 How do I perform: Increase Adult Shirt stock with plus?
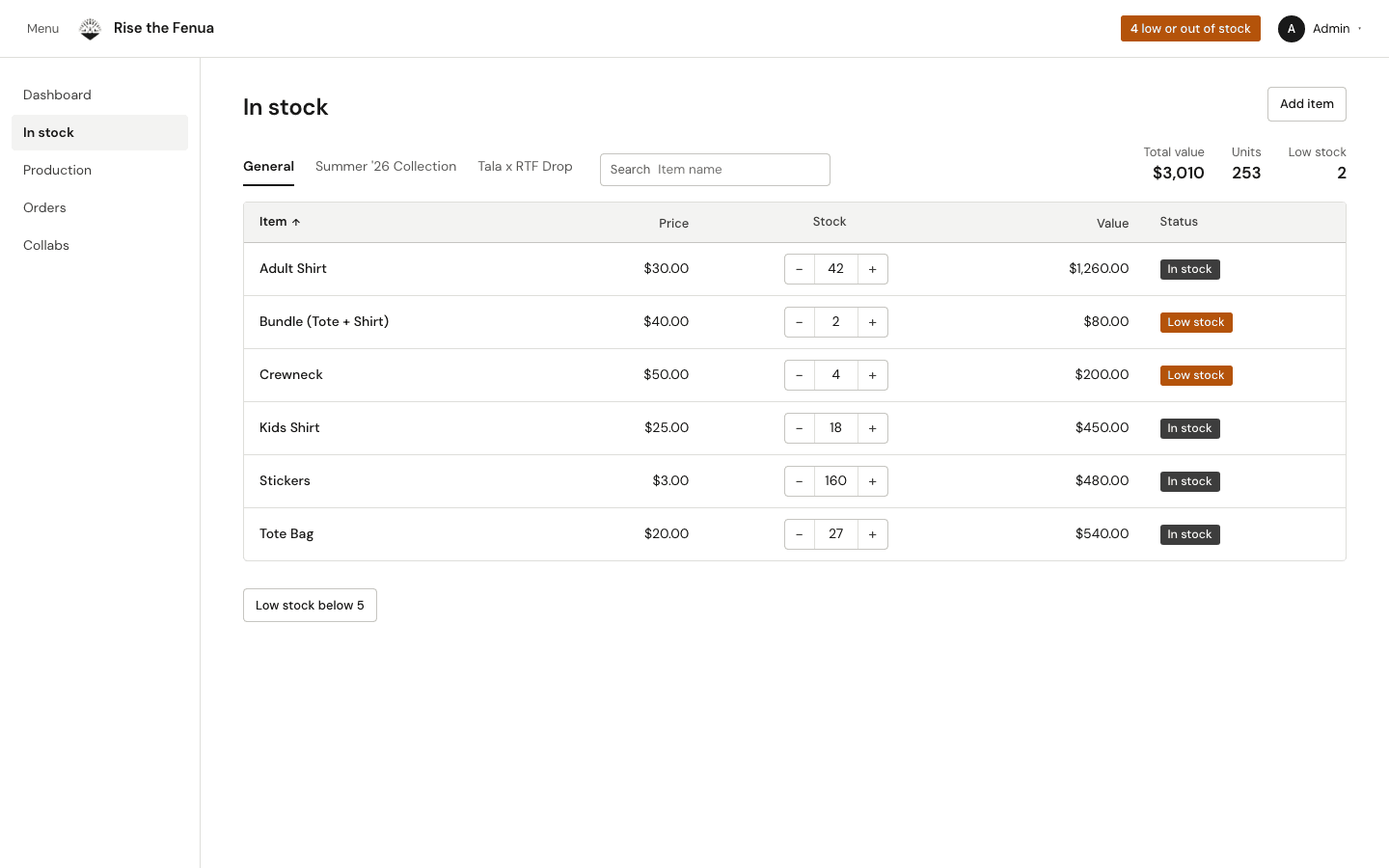point(873,269)
